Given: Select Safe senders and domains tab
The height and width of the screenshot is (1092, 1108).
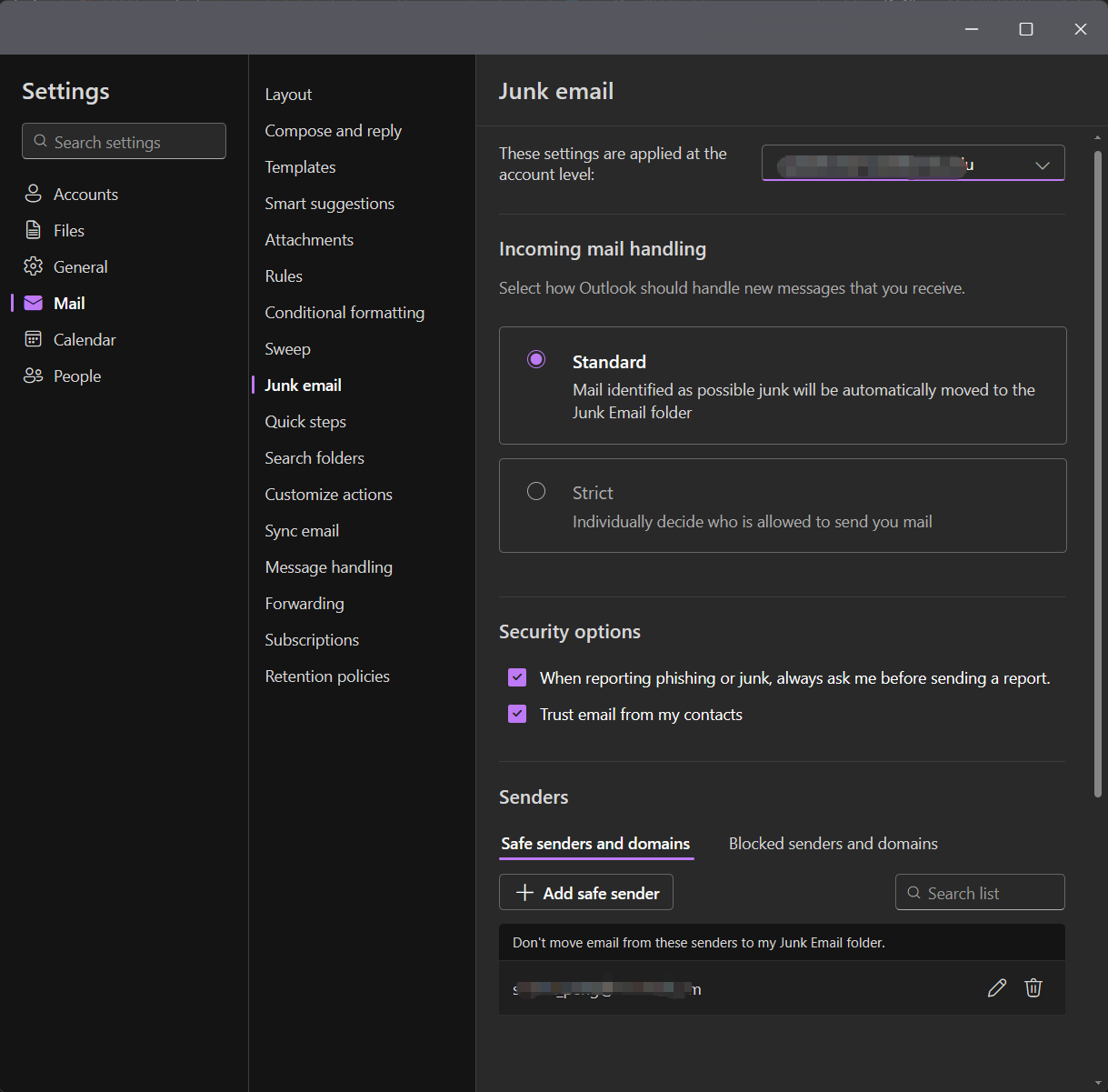Looking at the screenshot, I should click(595, 844).
